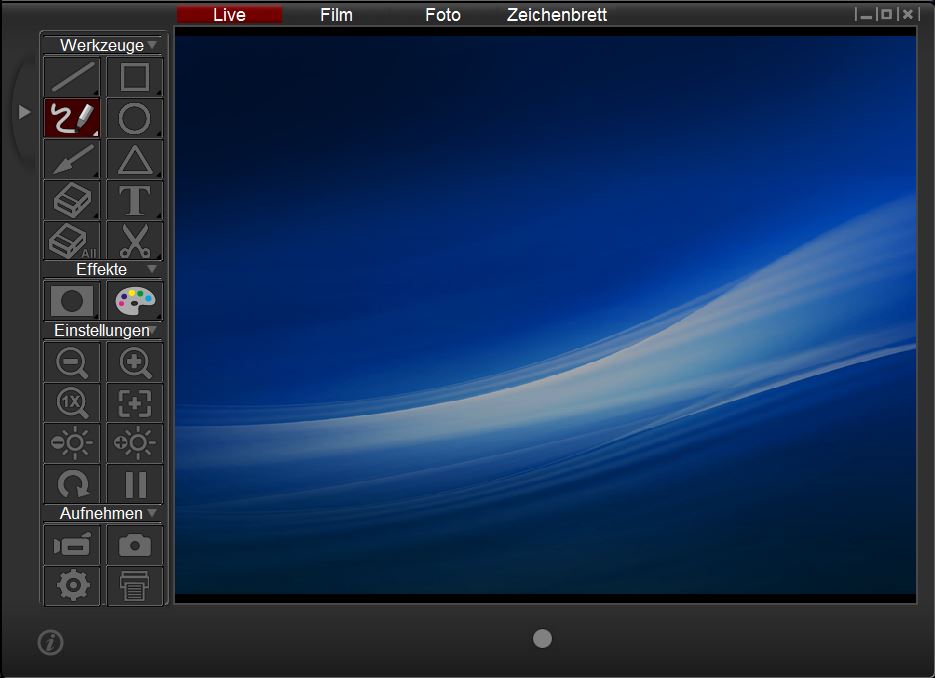Toggle the mask effect icon
This screenshot has width=935, height=678.
(72, 300)
